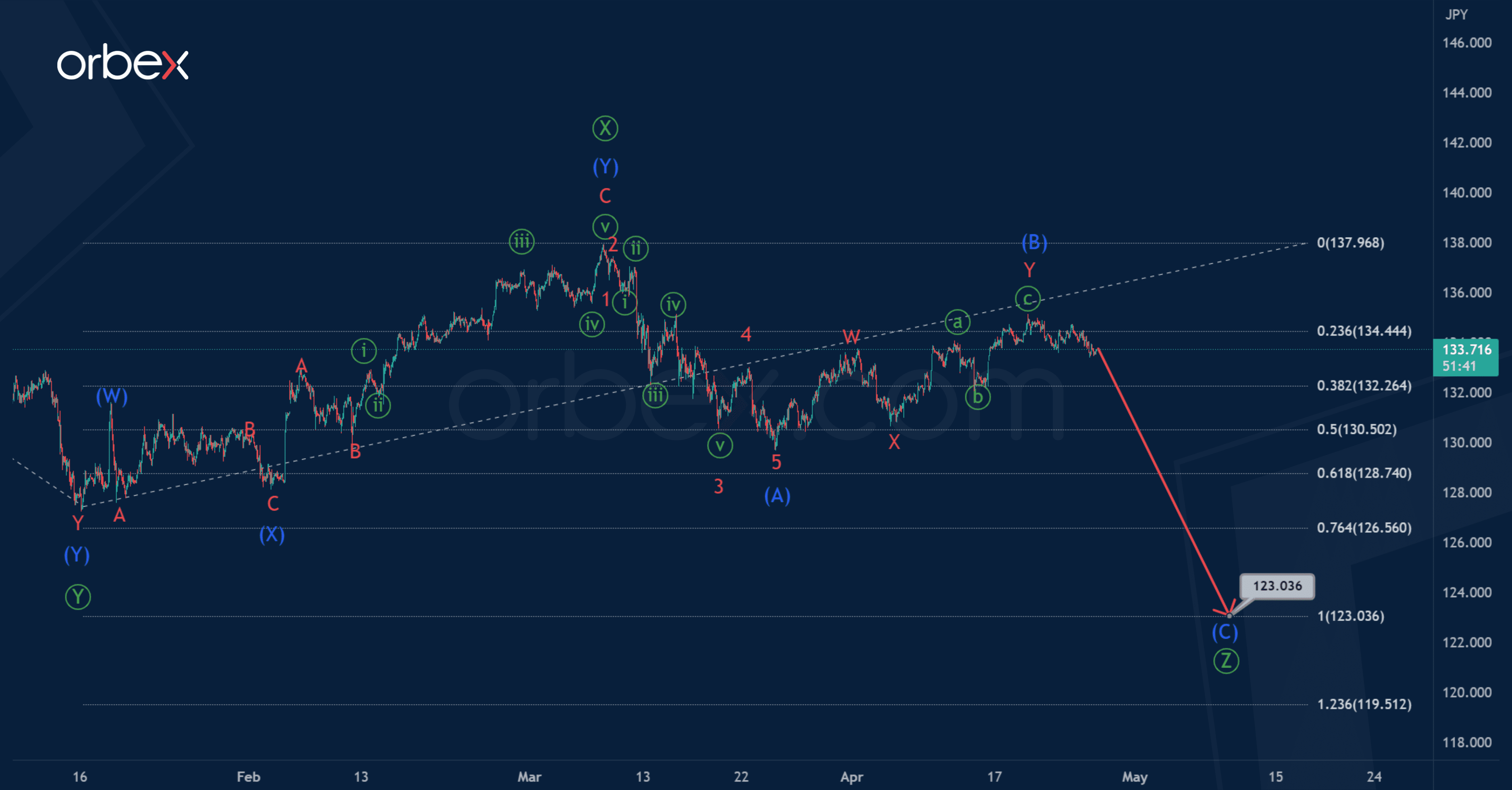Select the green circled a wave label
This screenshot has width=1512, height=790.
[x=957, y=322]
